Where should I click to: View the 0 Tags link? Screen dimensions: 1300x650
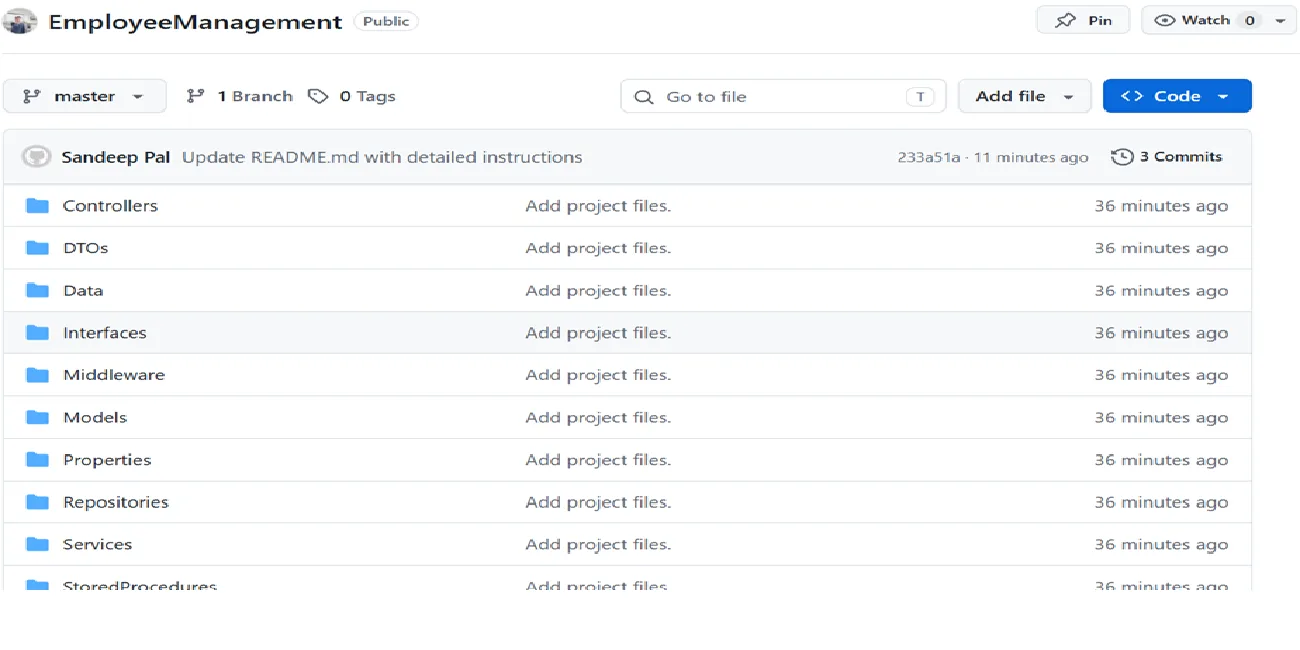(x=352, y=96)
